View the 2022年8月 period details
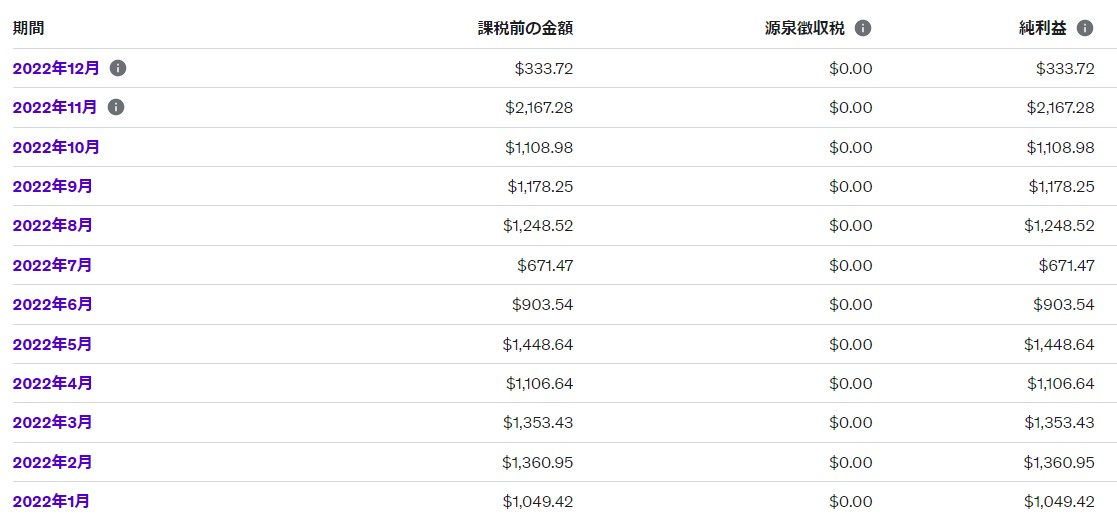Viewport: 1117px width, 518px height. click(52, 225)
